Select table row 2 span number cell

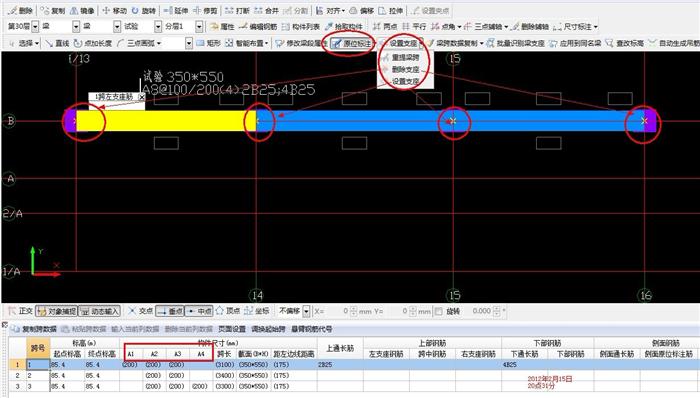pyautogui.click(x=38, y=376)
